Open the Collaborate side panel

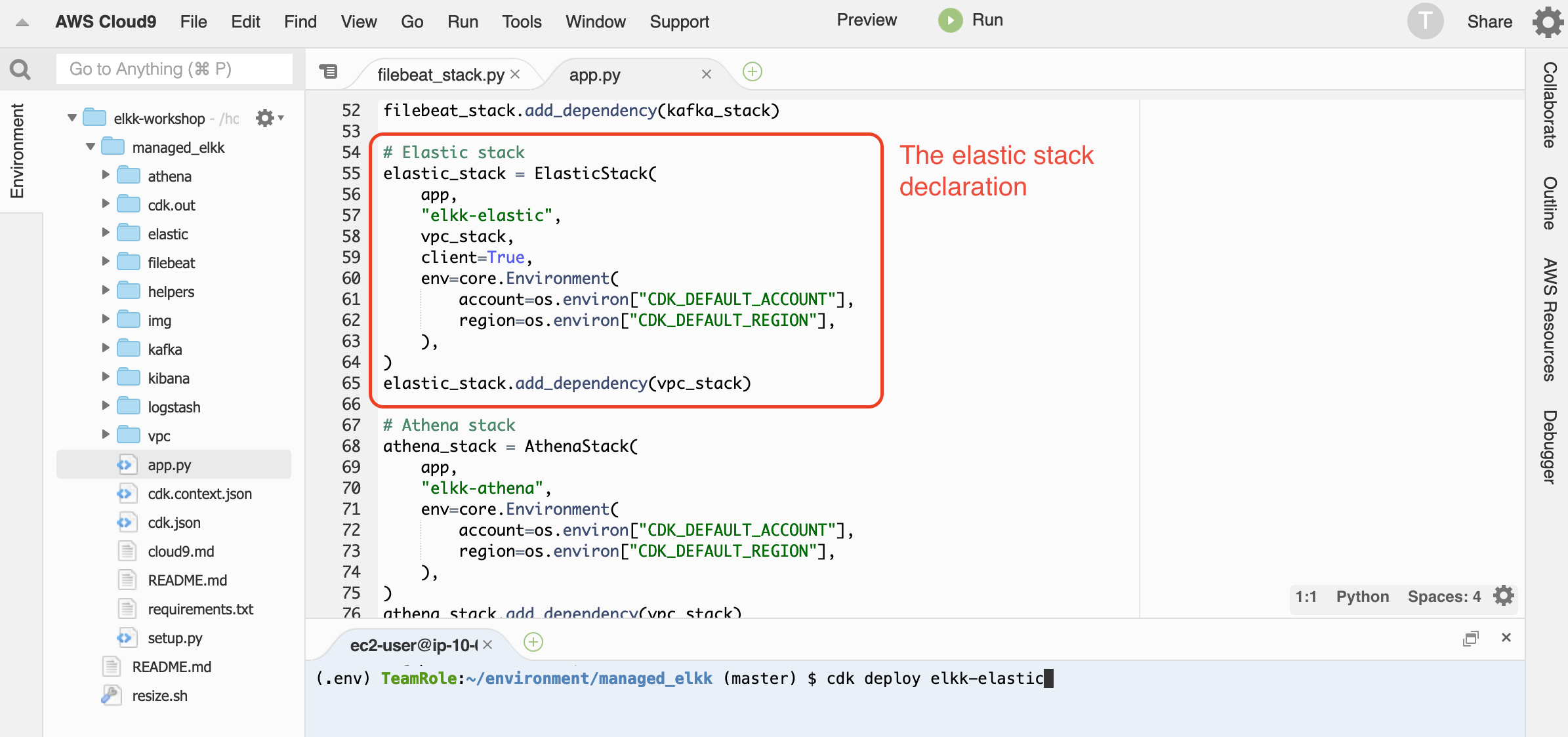[1549, 105]
